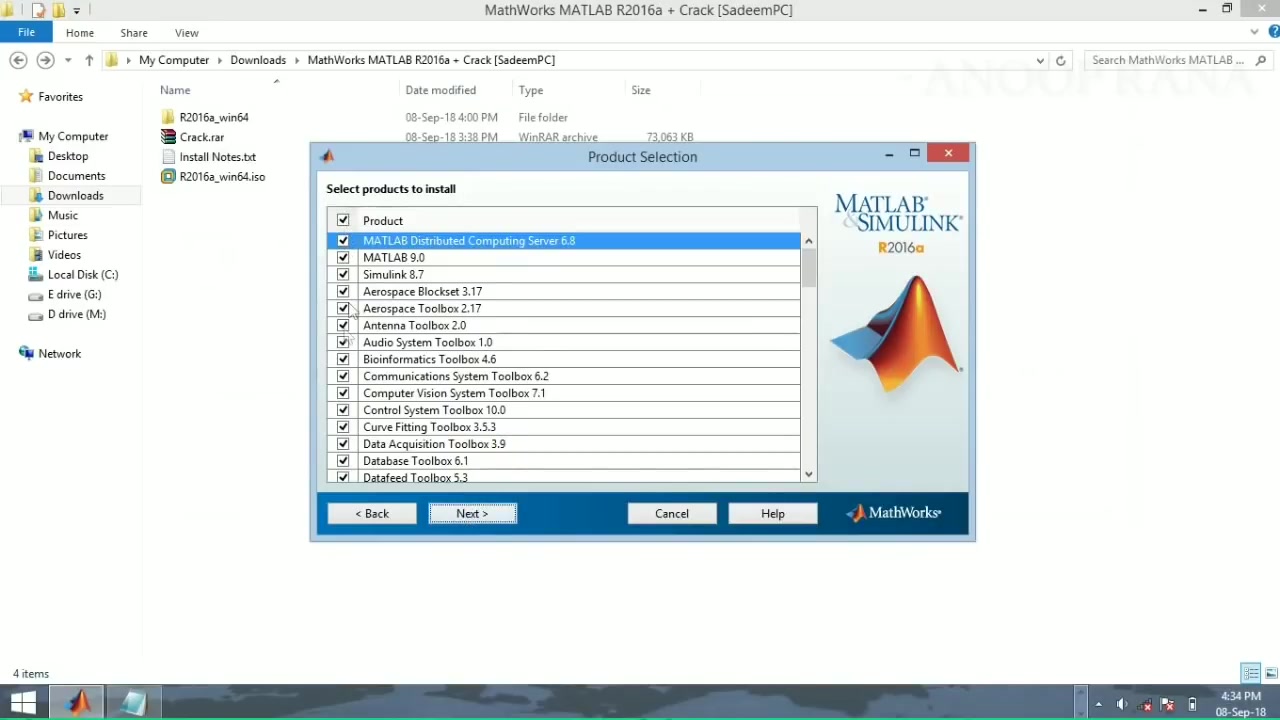Screen dimensions: 1280x720
Task: Uncheck the Aerospace Blockset 3.17 checkbox
Action: tap(343, 292)
